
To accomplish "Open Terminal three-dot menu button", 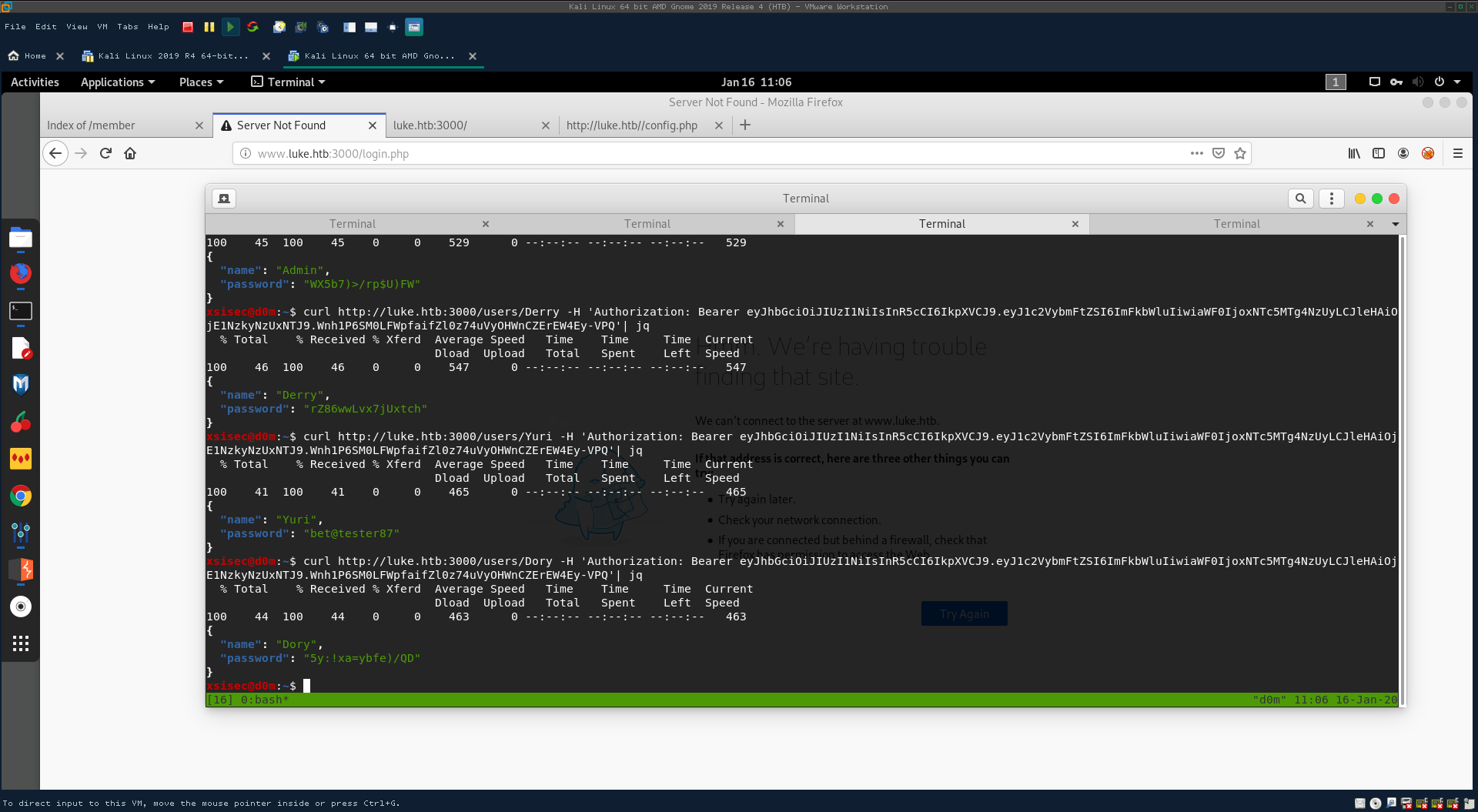I will [x=1332, y=199].
